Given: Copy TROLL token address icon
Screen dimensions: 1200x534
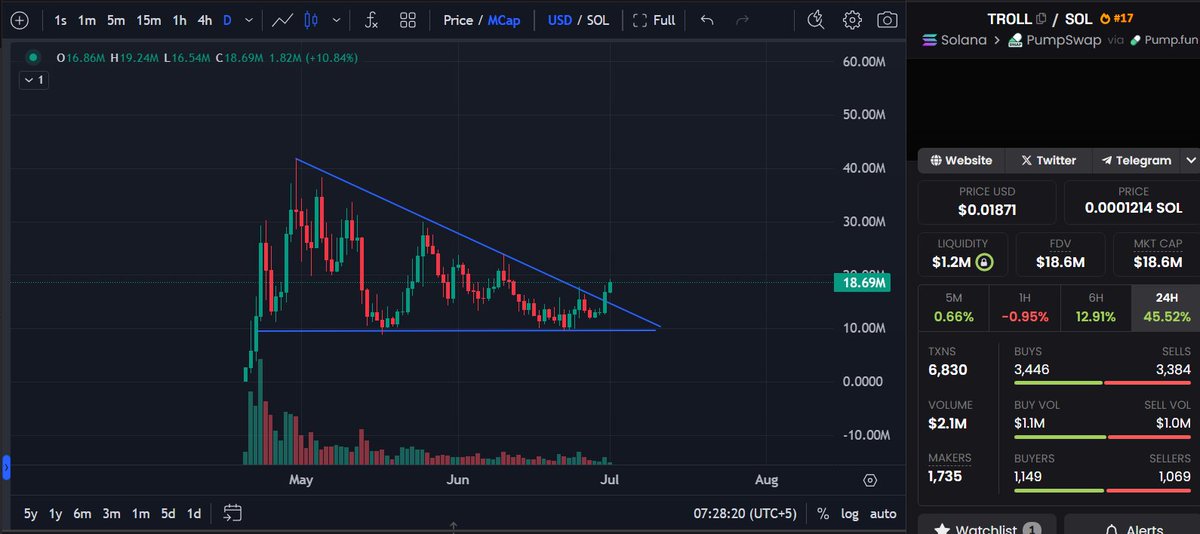Looking at the screenshot, I should pyautogui.click(x=1041, y=18).
